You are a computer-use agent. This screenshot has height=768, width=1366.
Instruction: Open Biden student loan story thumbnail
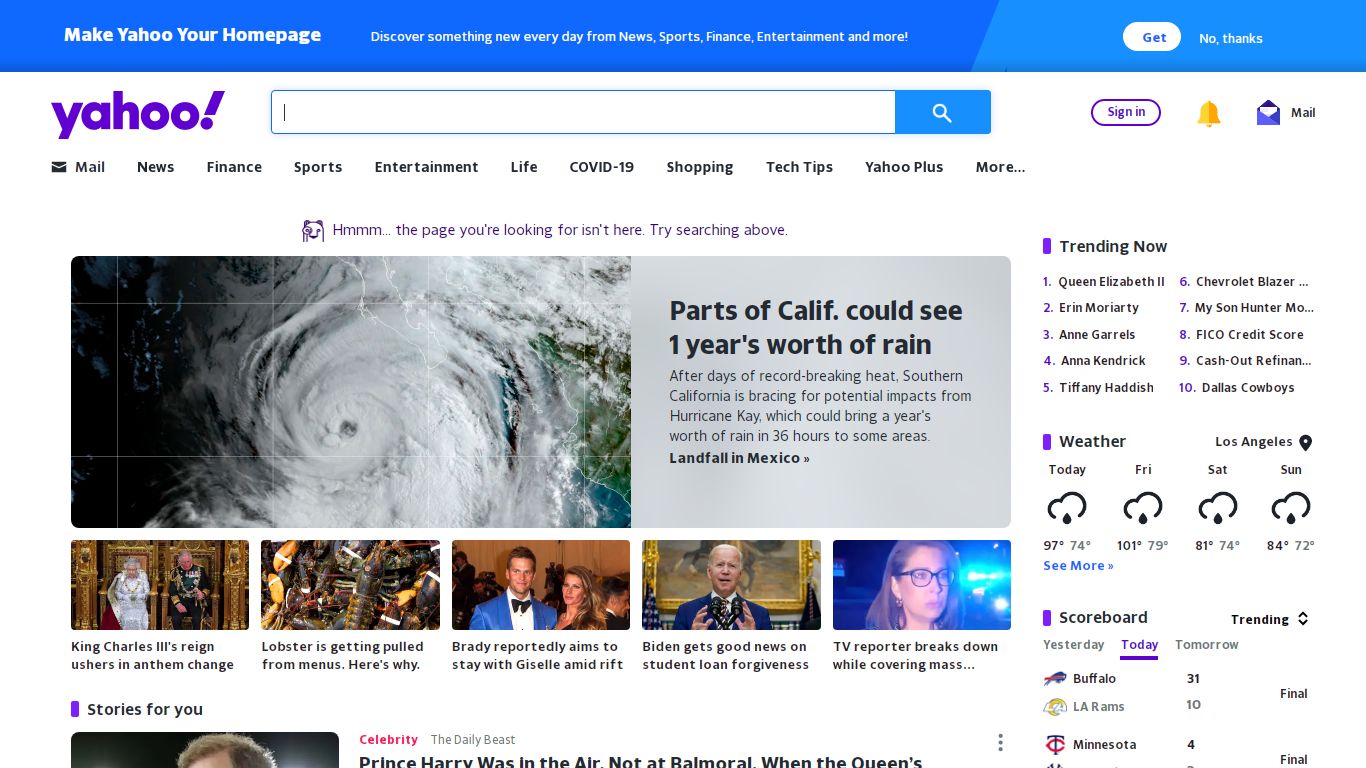point(731,585)
